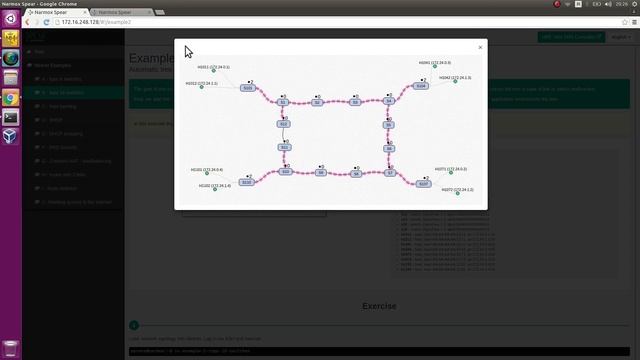Image resolution: width=640 pixels, height=360 pixels.
Task: Open the network indicator in top panel
Action: (567, 4)
